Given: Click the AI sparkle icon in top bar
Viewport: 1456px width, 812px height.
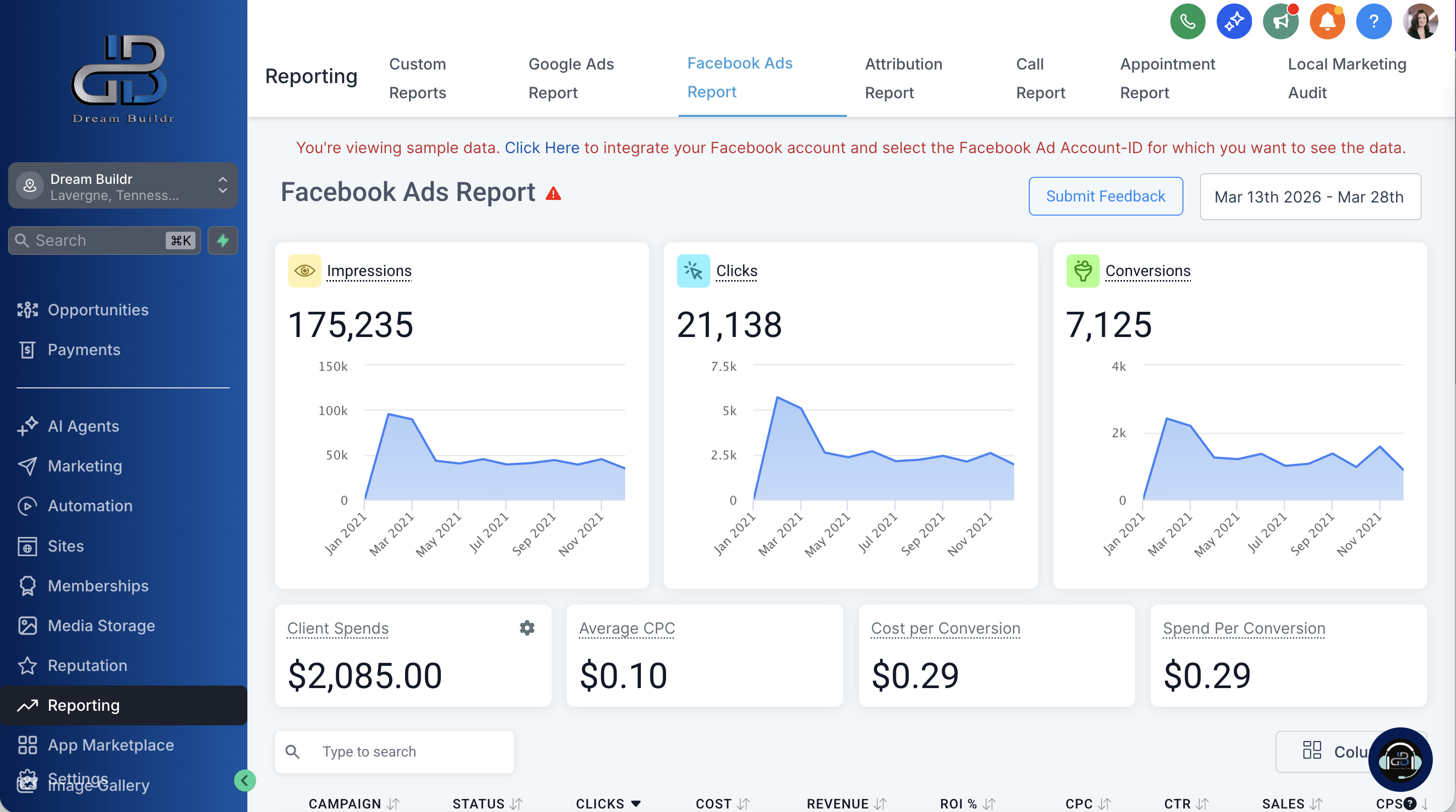Looking at the screenshot, I should tap(1233, 22).
